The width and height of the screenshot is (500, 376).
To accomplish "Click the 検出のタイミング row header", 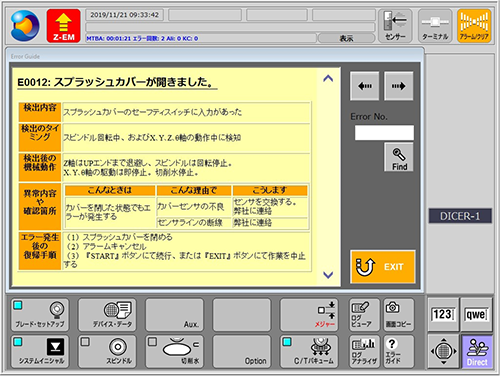I will coord(40,138).
